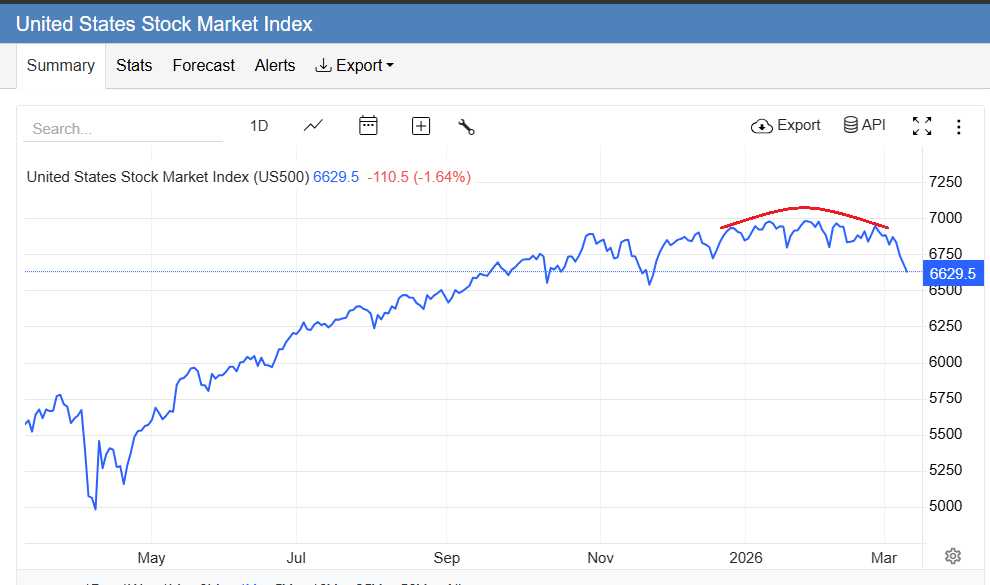Click the 7250 price axis label
Viewport: 990px width, 585px height.
click(x=945, y=182)
